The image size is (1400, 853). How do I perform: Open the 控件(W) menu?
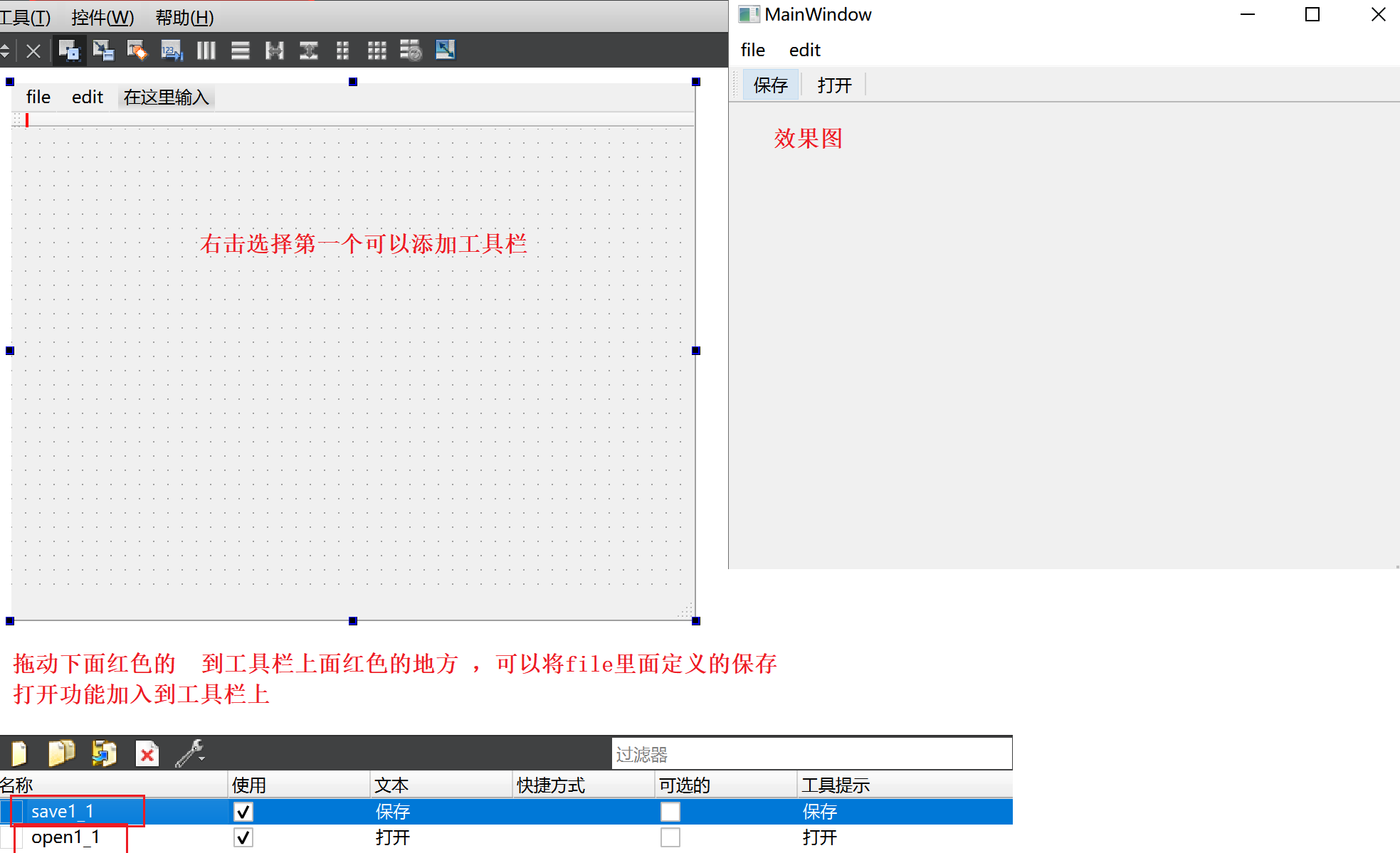tap(102, 17)
